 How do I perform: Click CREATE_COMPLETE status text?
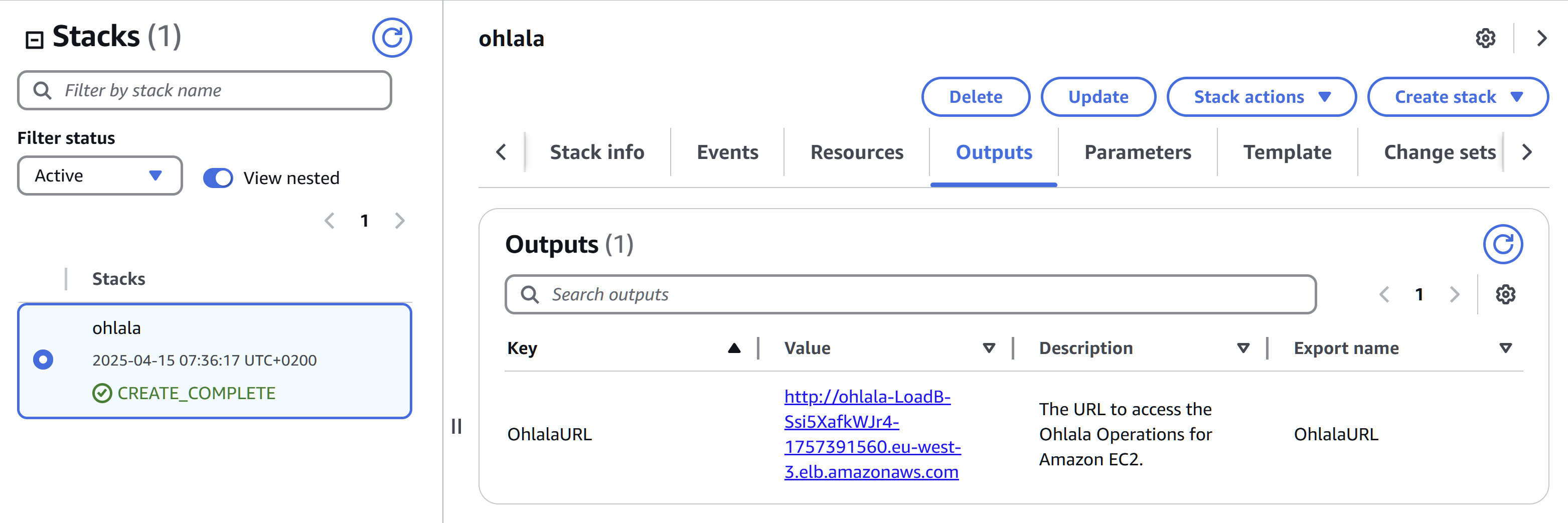(196, 393)
